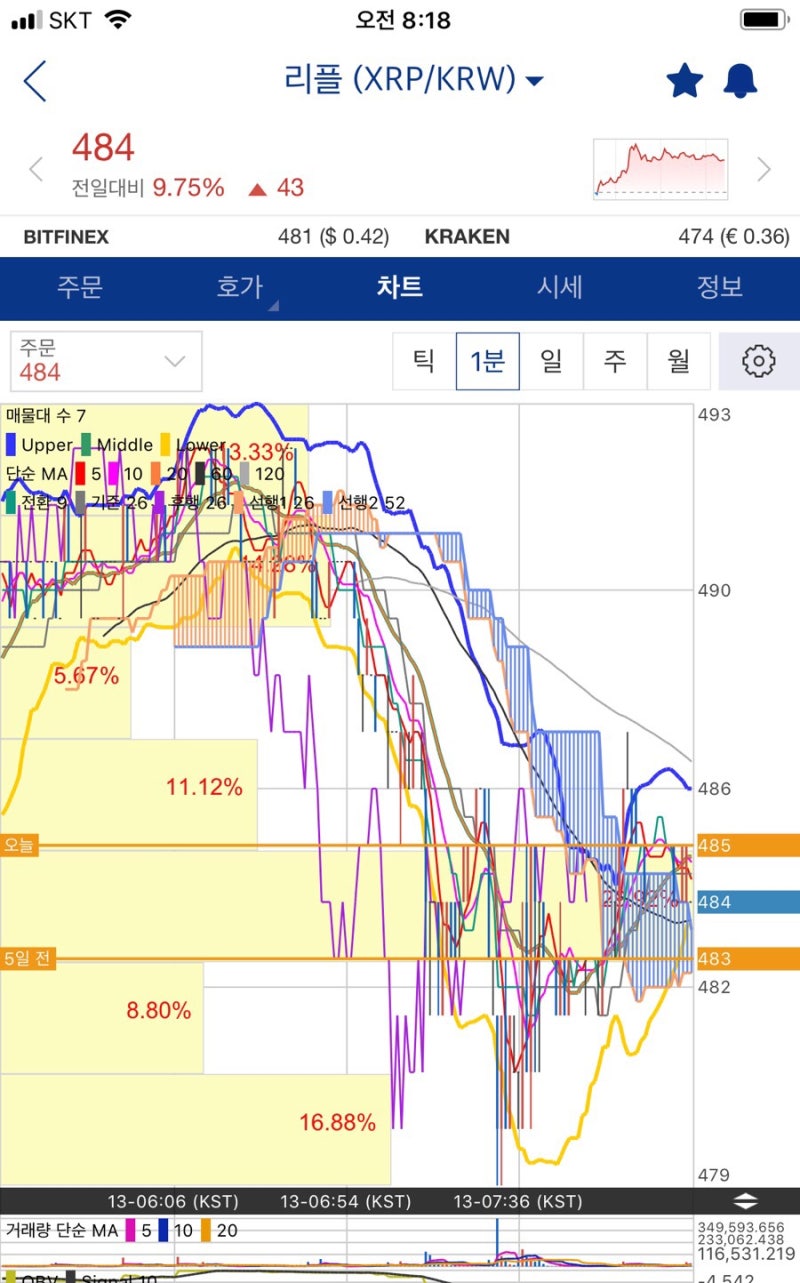This screenshot has width=800, height=1283.
Task: Tap the right arrow to view next coin
Action: pos(765,169)
